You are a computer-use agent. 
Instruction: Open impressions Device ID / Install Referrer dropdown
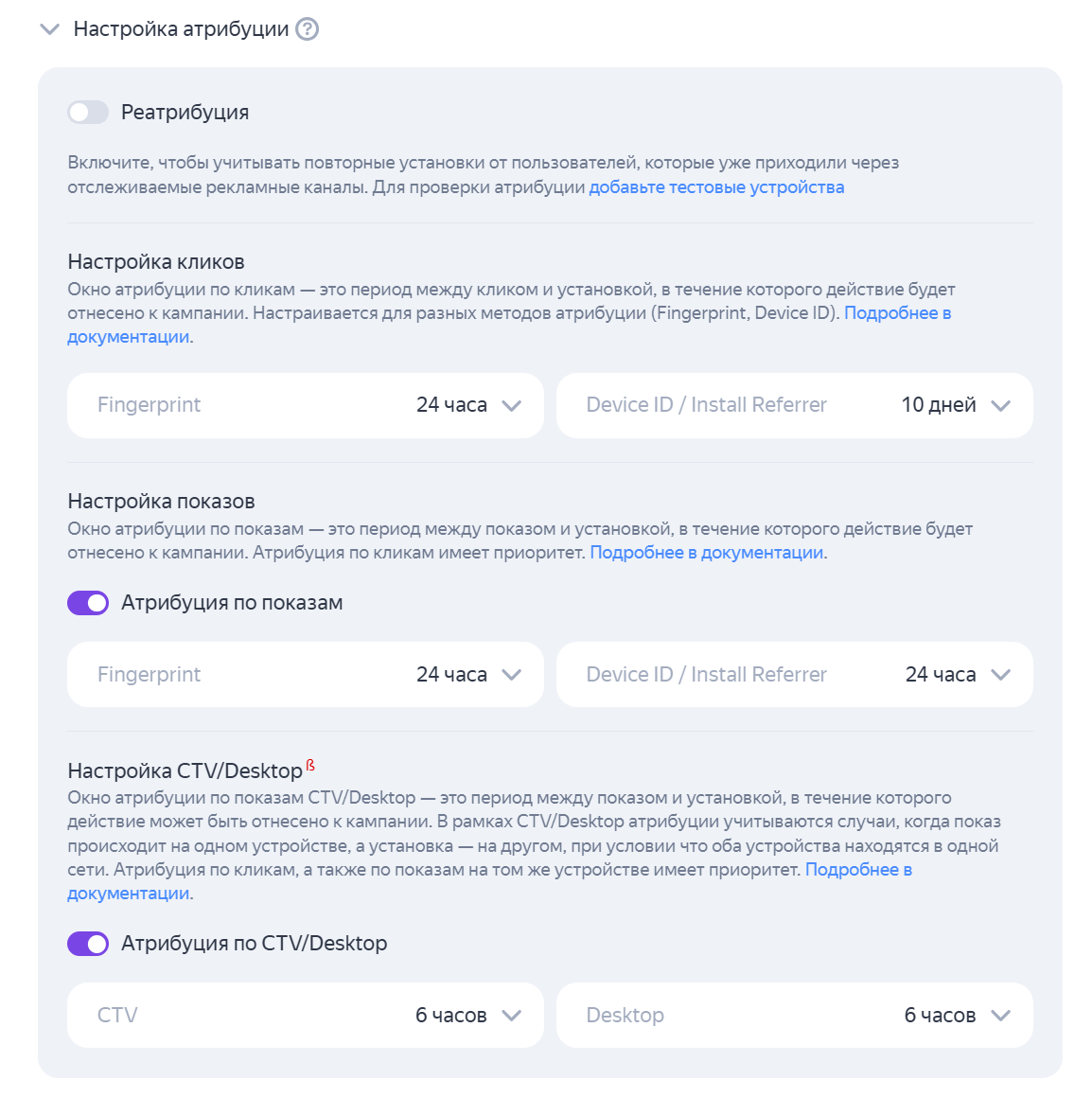tap(795, 674)
